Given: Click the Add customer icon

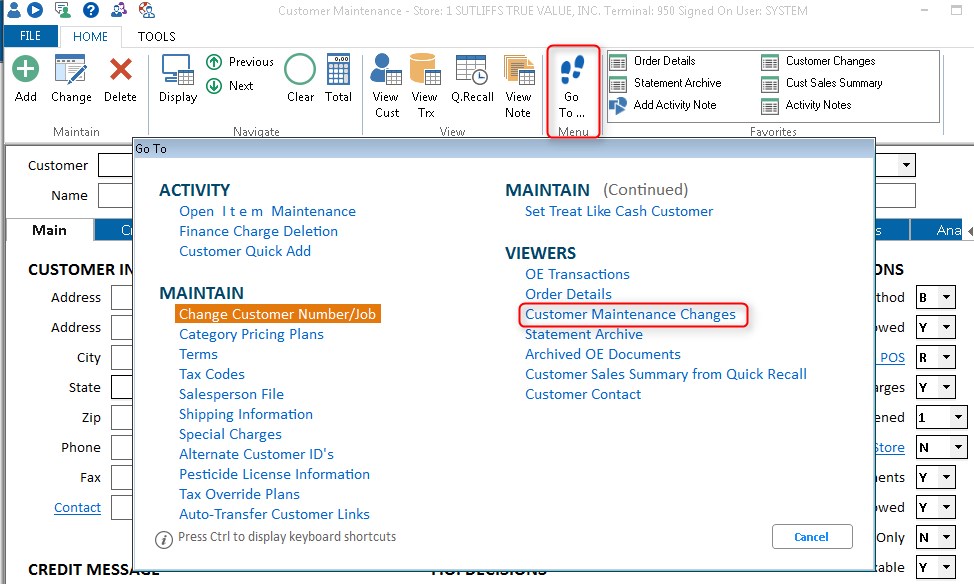Looking at the screenshot, I should (x=26, y=71).
